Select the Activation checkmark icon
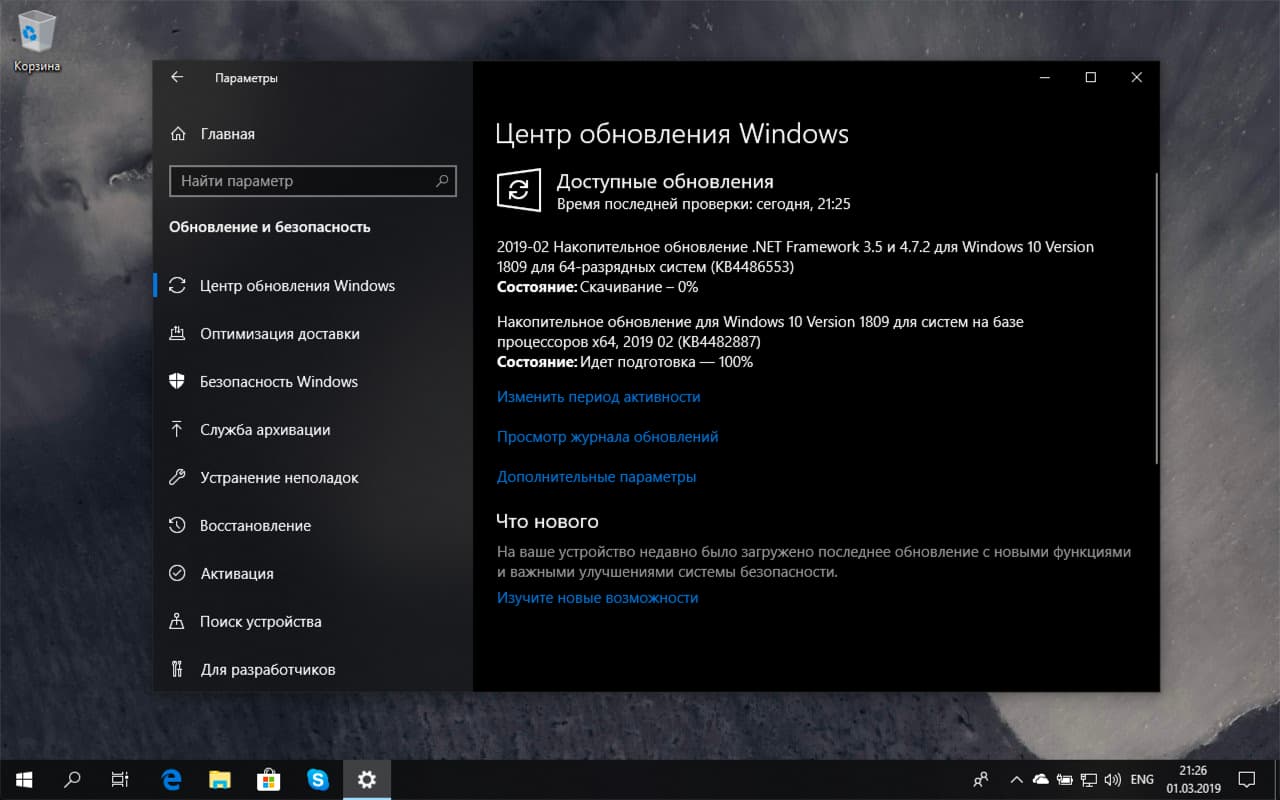Image resolution: width=1280 pixels, height=800 pixels. pos(179,573)
